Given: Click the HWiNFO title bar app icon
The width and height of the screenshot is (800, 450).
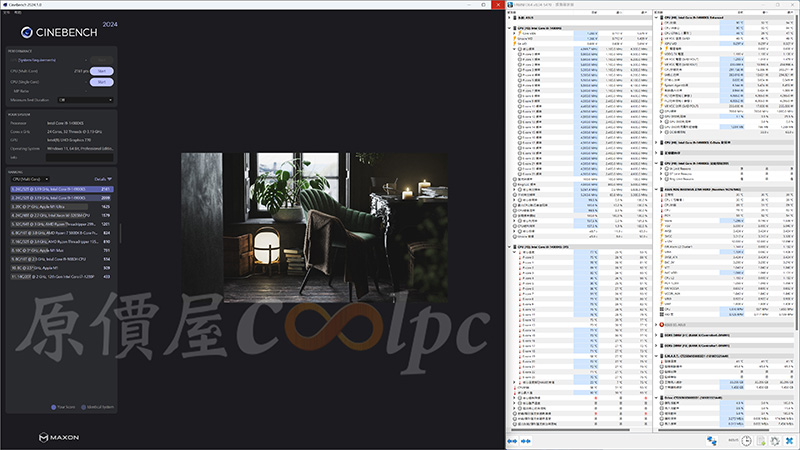Looking at the screenshot, I should coord(511,5).
